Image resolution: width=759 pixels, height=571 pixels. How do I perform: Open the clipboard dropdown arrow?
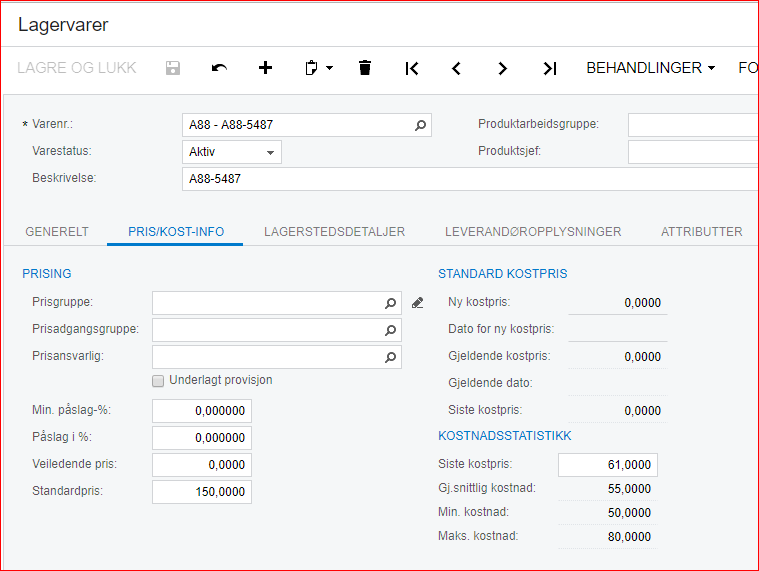coord(330,68)
